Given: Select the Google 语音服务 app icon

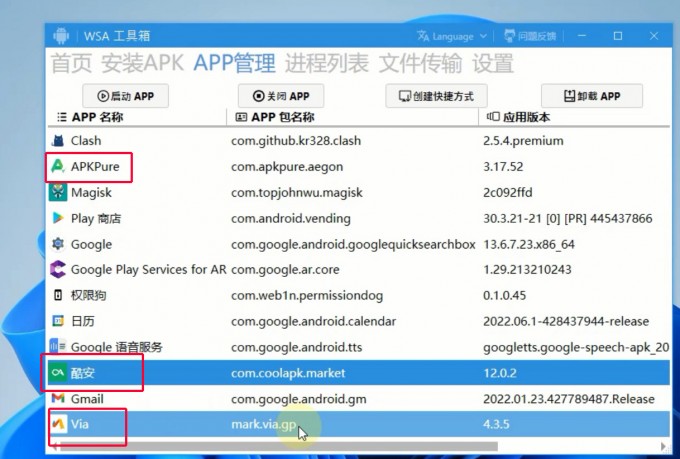Looking at the screenshot, I should click(x=58, y=347).
